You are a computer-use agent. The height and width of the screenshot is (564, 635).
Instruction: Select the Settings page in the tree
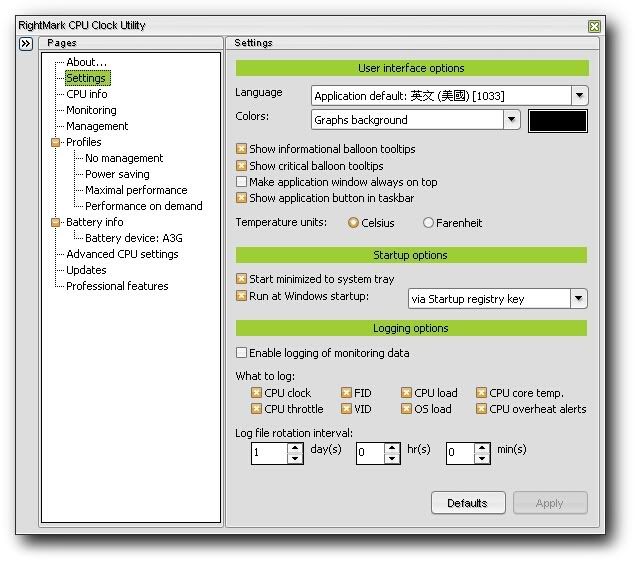point(87,78)
